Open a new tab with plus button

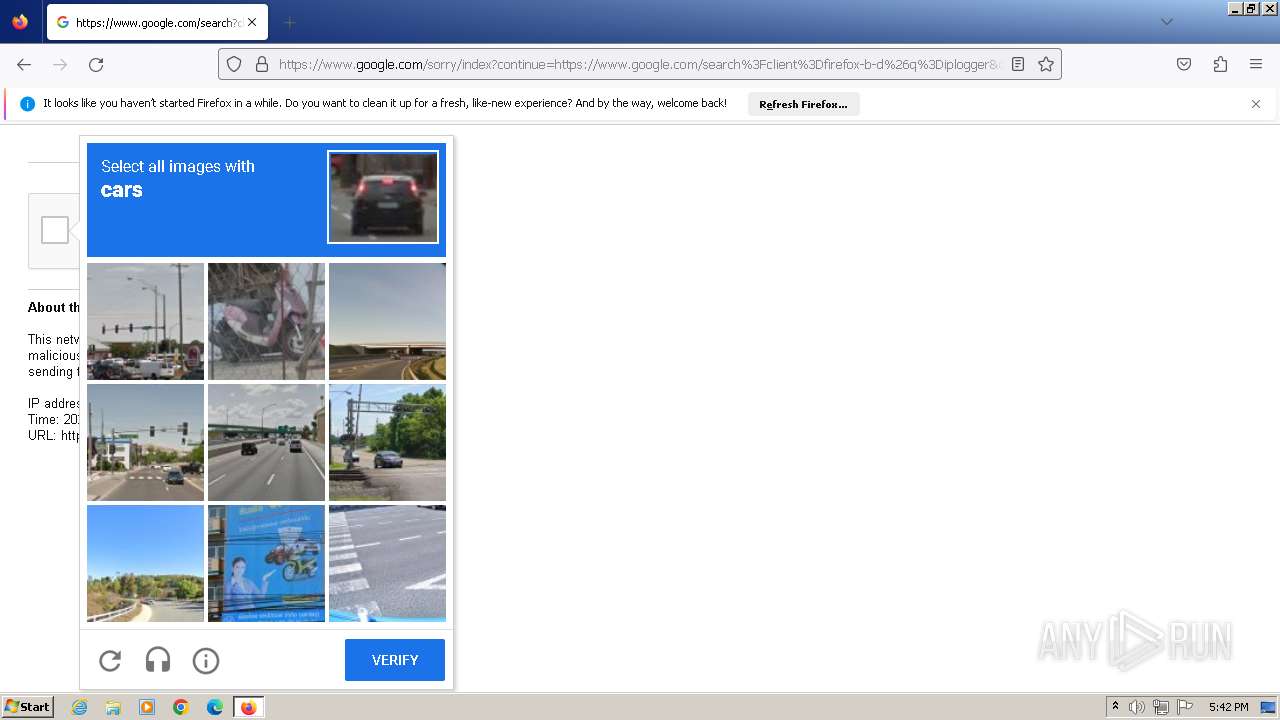coord(289,22)
